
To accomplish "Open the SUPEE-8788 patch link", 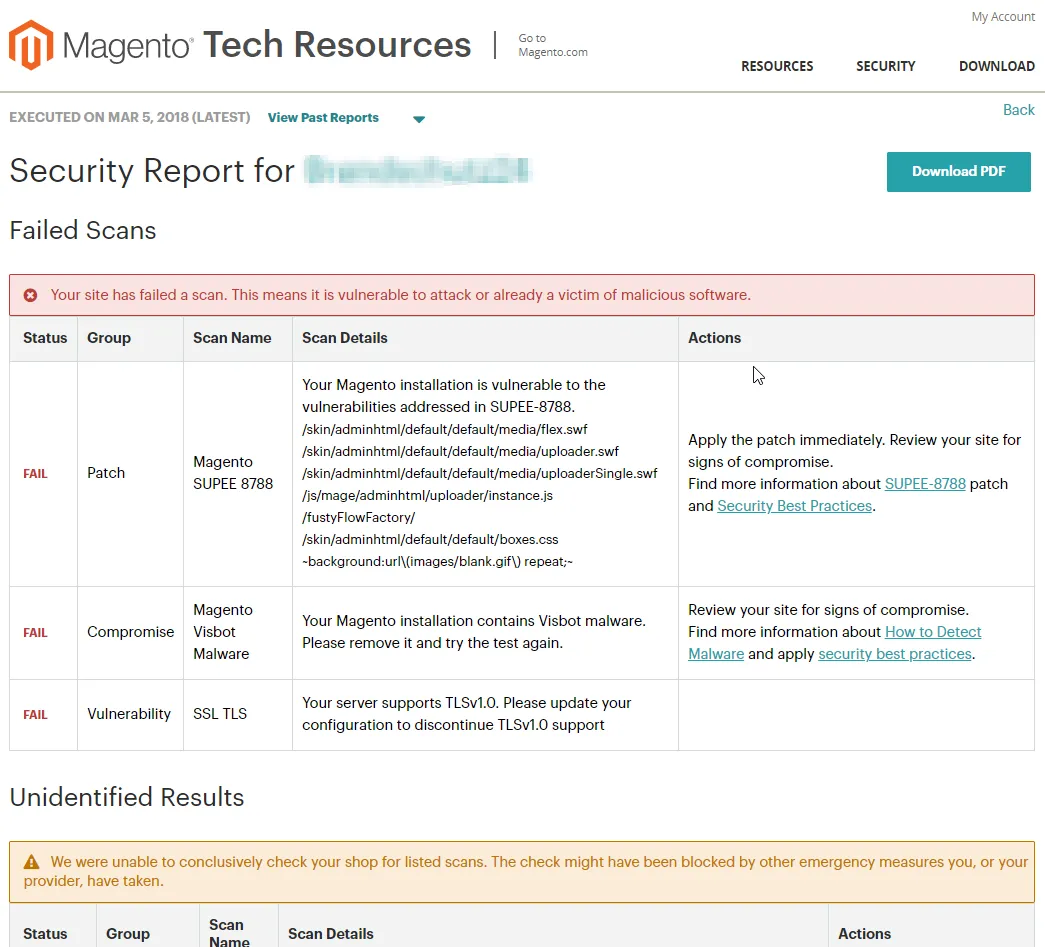I will click(925, 484).
